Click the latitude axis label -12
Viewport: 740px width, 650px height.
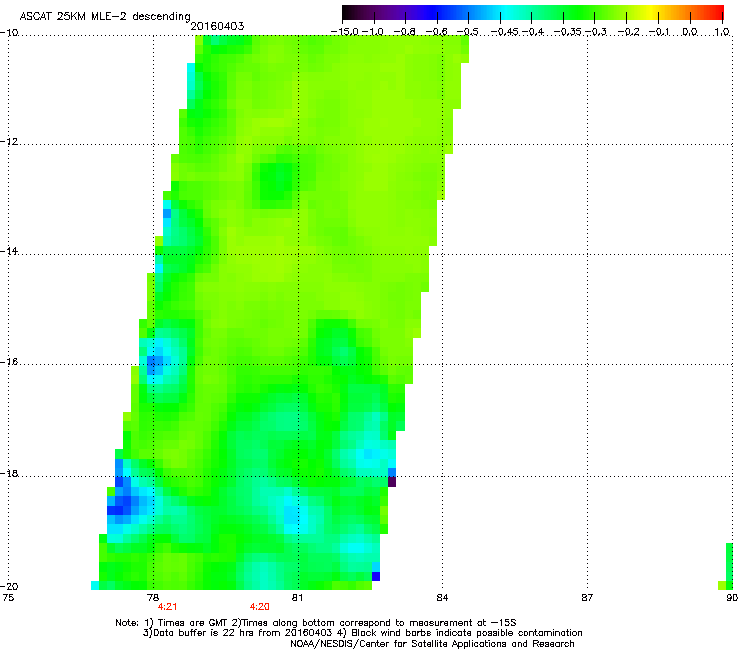(x=9, y=142)
